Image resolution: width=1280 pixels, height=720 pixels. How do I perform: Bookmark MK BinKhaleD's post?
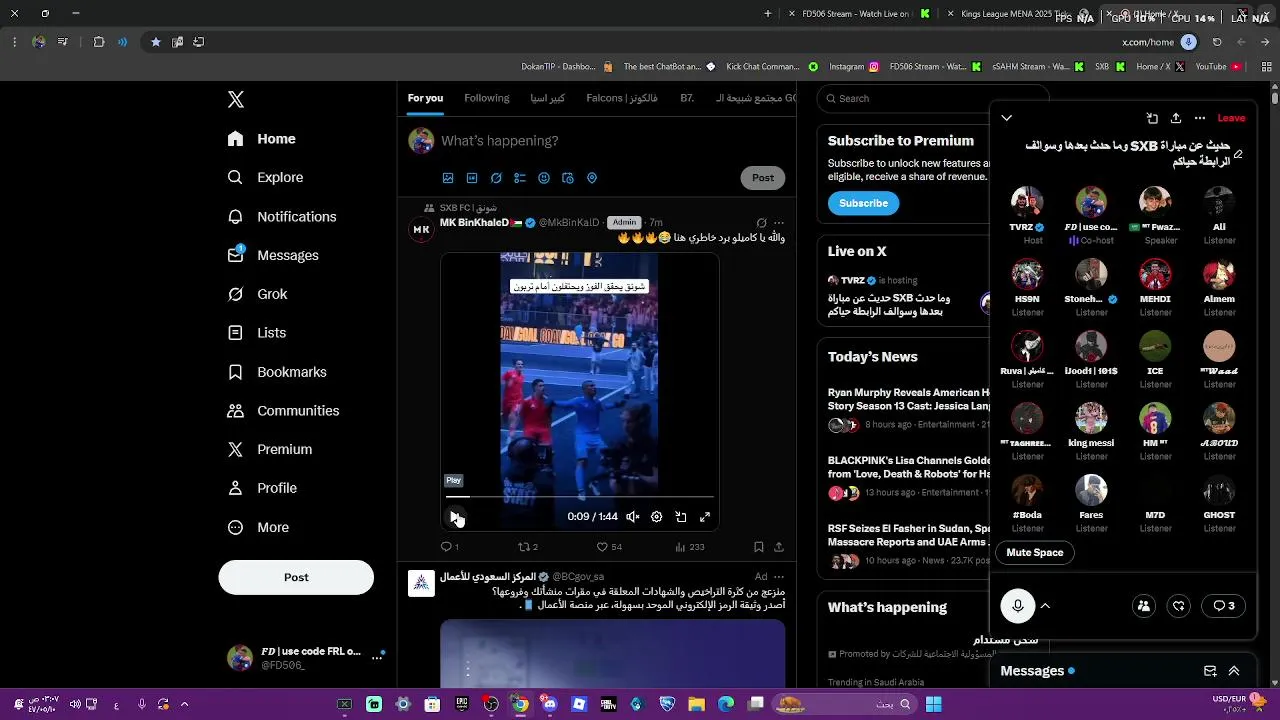tap(758, 547)
